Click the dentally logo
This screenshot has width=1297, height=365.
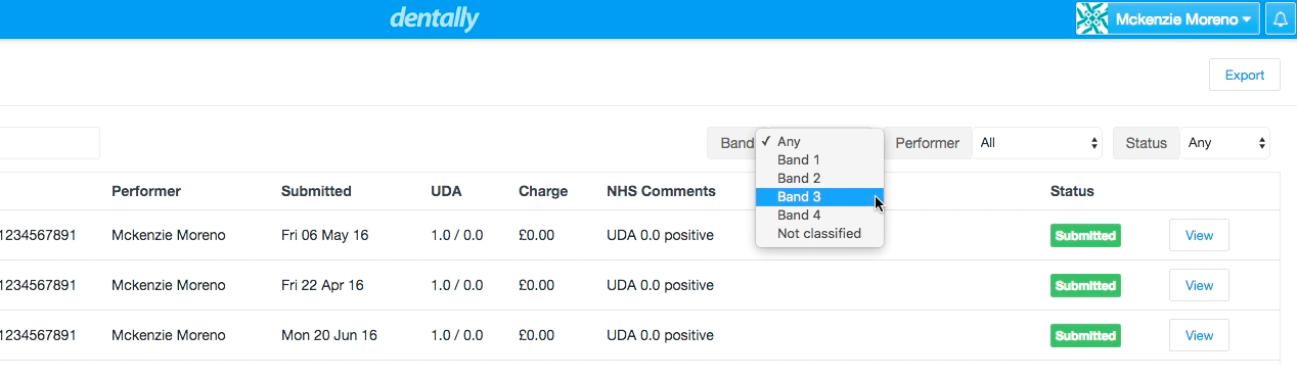[434, 18]
